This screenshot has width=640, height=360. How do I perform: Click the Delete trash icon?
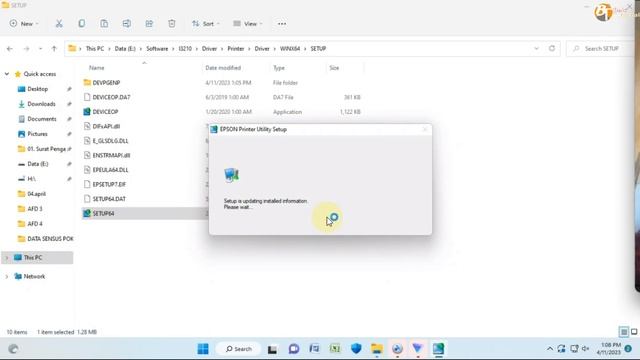(x=172, y=24)
